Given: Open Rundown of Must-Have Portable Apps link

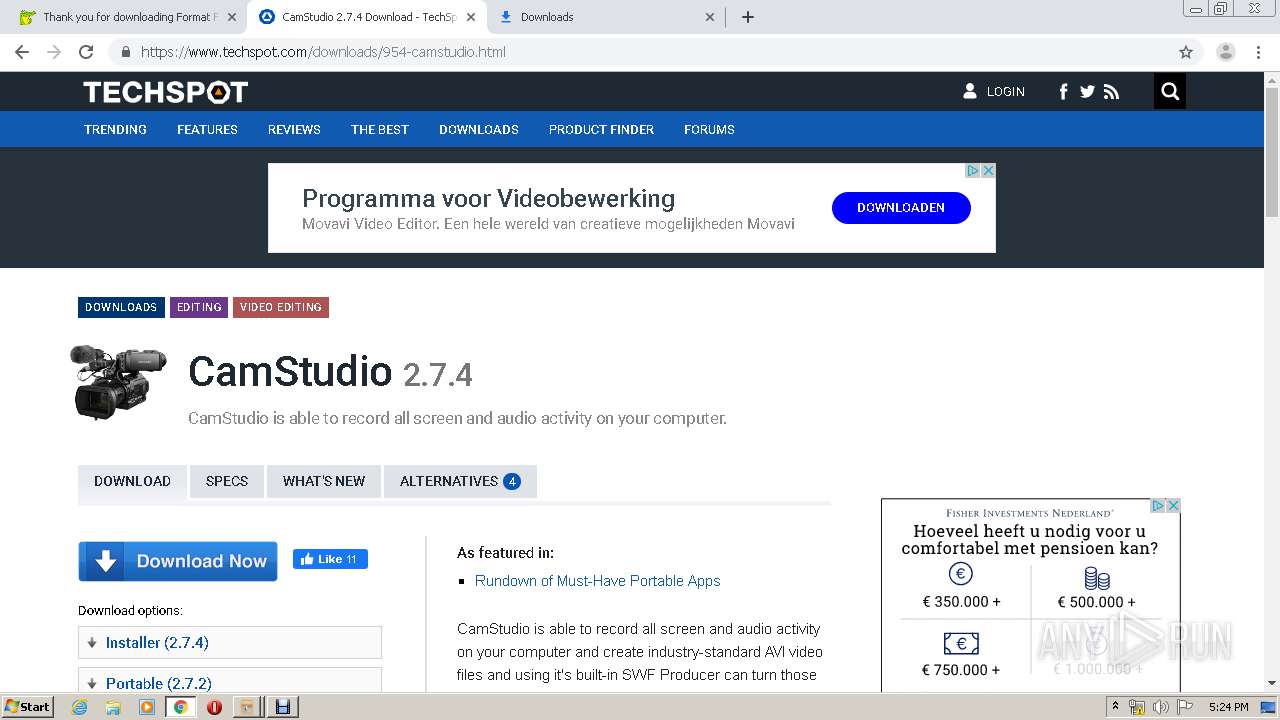Looking at the screenshot, I should (x=597, y=581).
